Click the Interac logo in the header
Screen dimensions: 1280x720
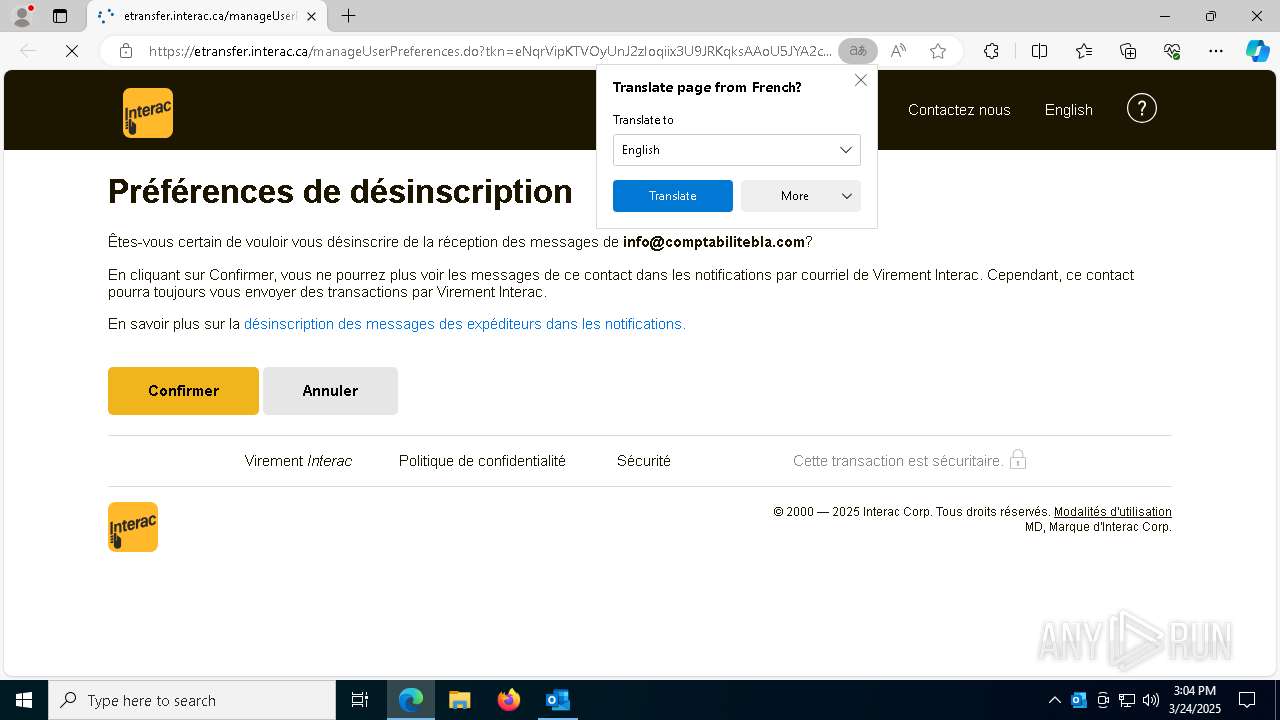pyautogui.click(x=148, y=113)
